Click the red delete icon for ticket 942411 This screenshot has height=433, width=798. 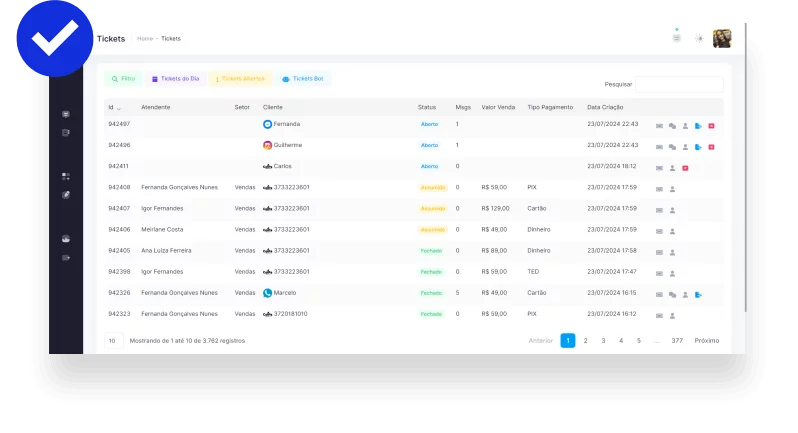pos(685,168)
